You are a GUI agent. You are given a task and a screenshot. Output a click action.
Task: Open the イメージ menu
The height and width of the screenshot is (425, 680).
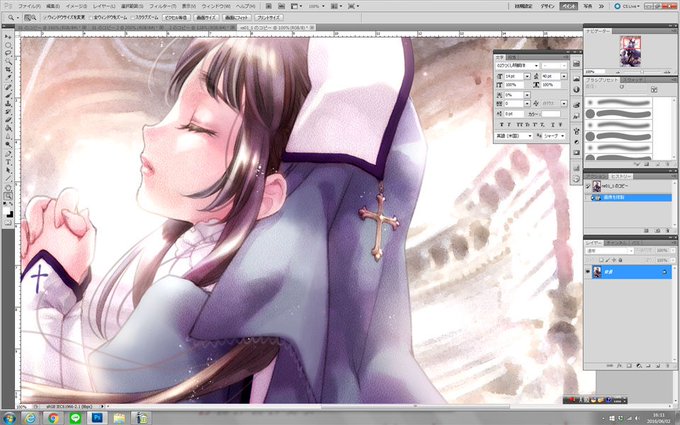coord(75,6)
